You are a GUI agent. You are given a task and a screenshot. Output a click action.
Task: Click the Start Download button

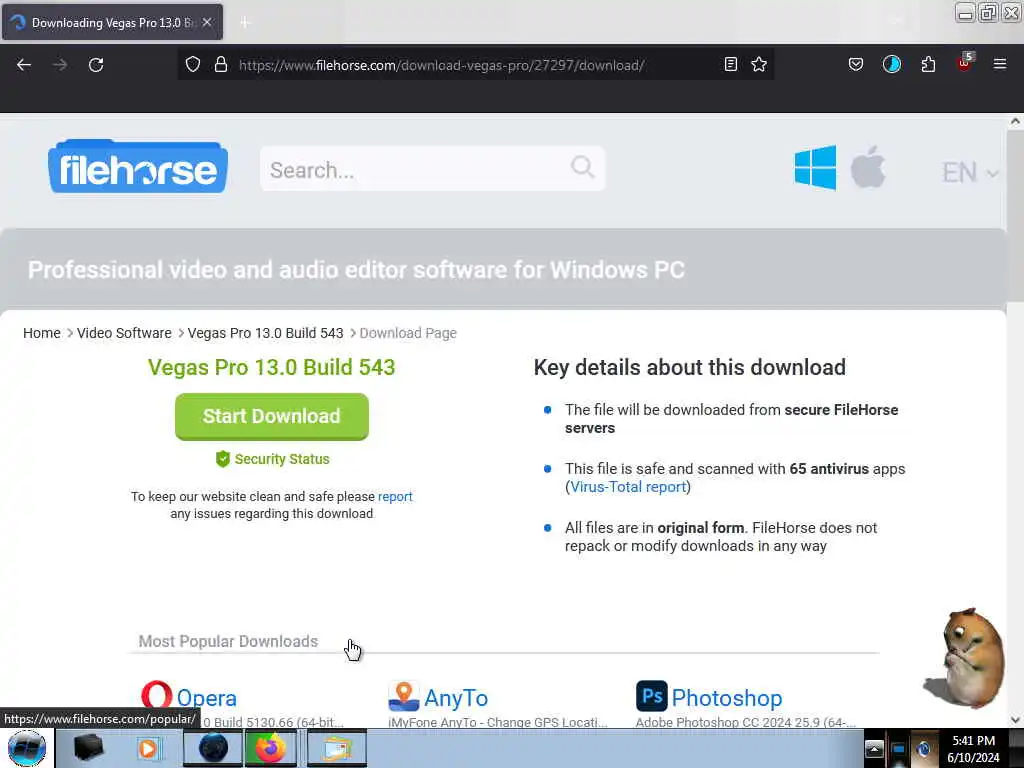tap(272, 417)
